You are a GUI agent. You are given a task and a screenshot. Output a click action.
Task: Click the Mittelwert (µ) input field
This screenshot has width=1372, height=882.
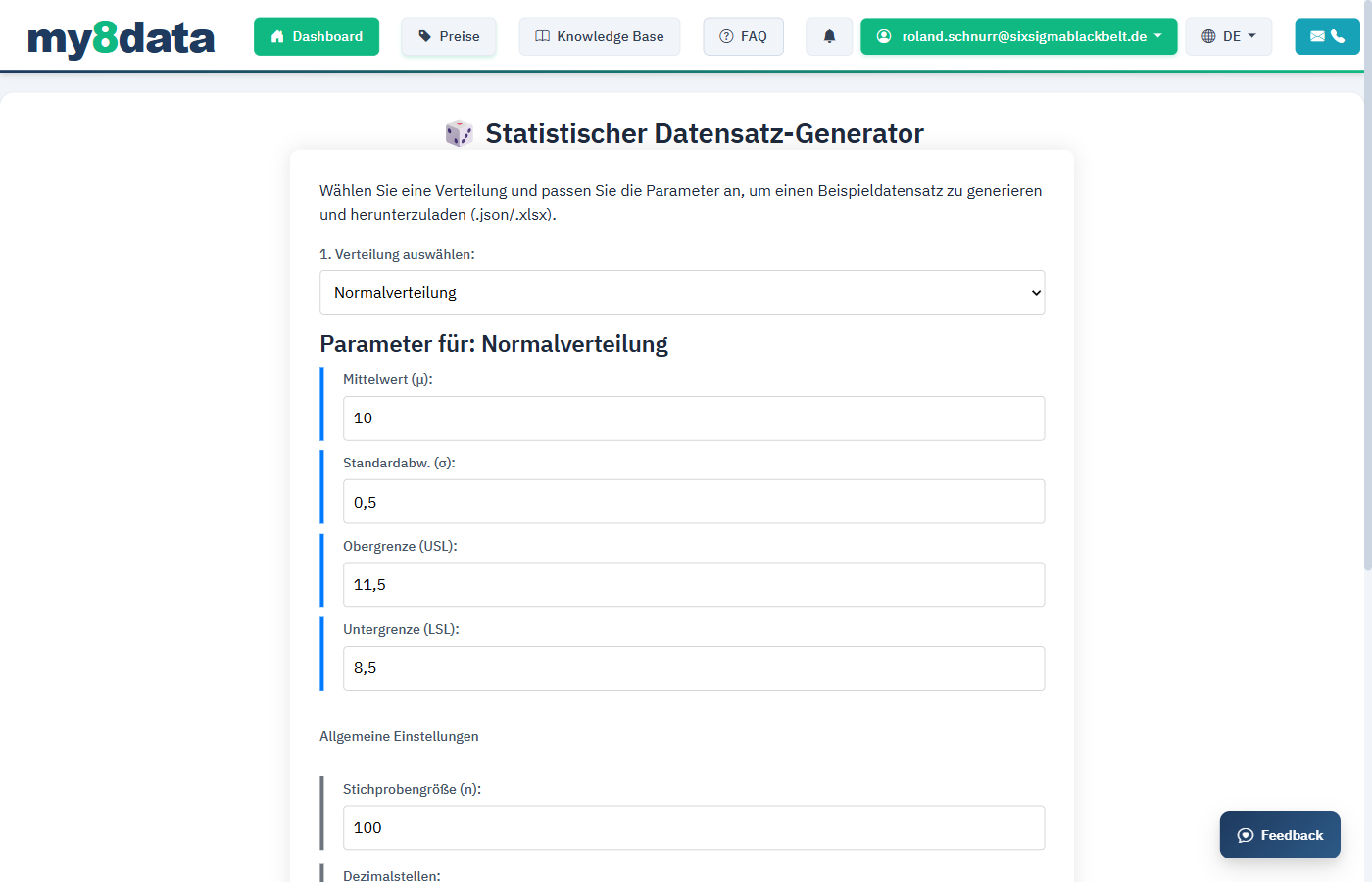pos(694,418)
